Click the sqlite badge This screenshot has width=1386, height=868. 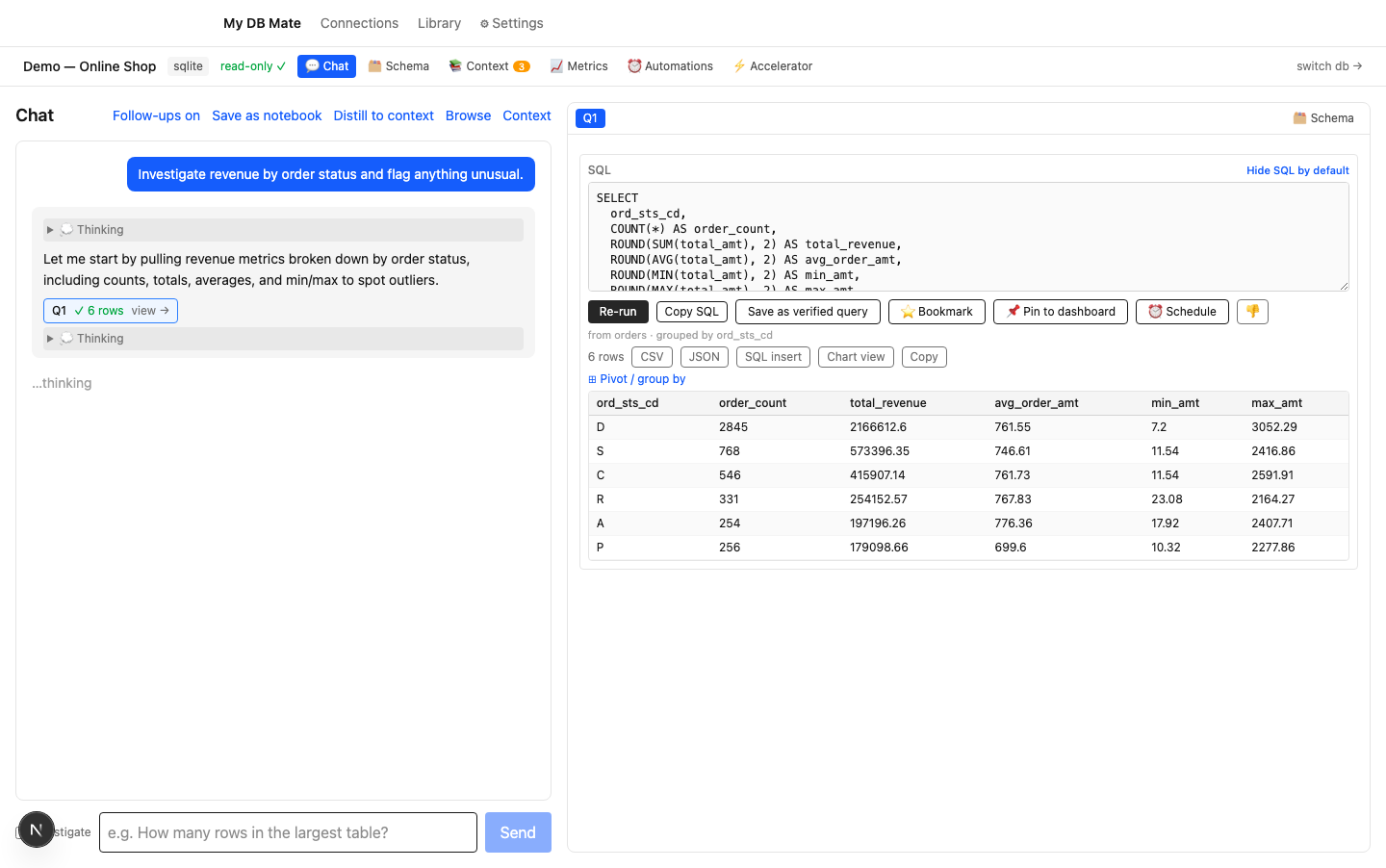(x=189, y=66)
